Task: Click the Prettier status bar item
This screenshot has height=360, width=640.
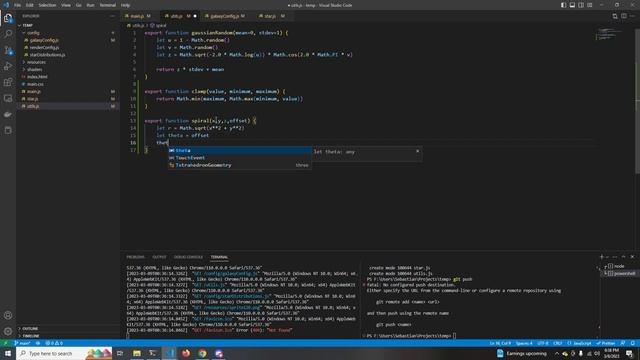Action: (606, 343)
